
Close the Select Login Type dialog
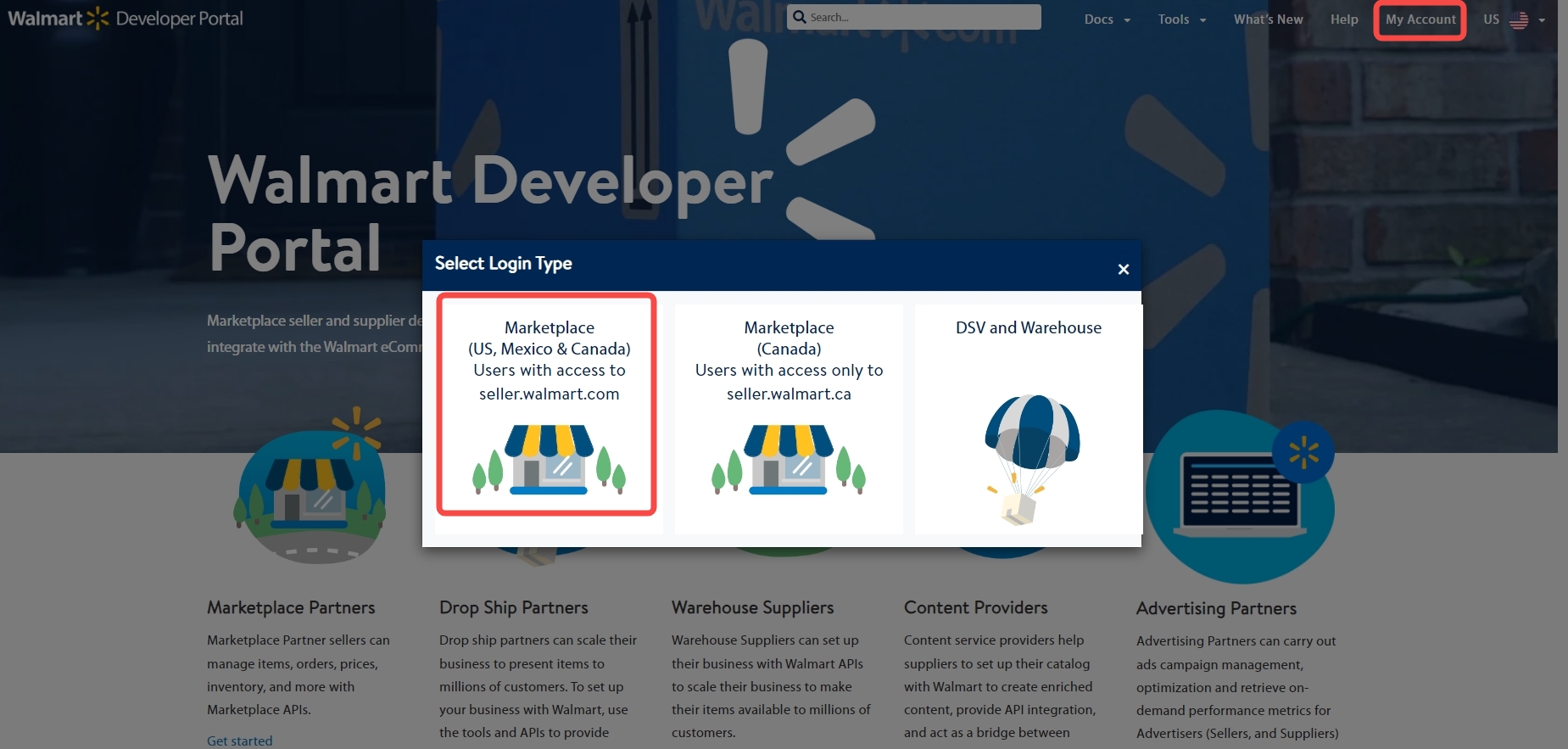(x=1124, y=269)
